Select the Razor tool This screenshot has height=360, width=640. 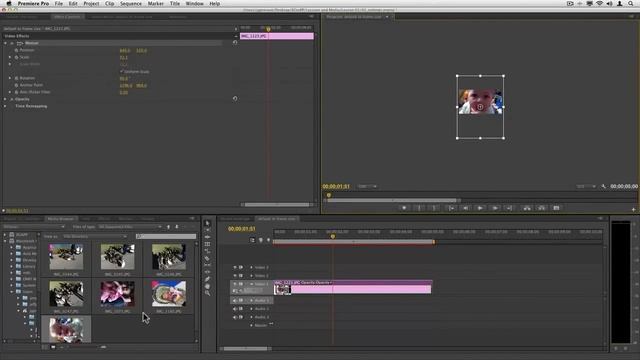(207, 258)
